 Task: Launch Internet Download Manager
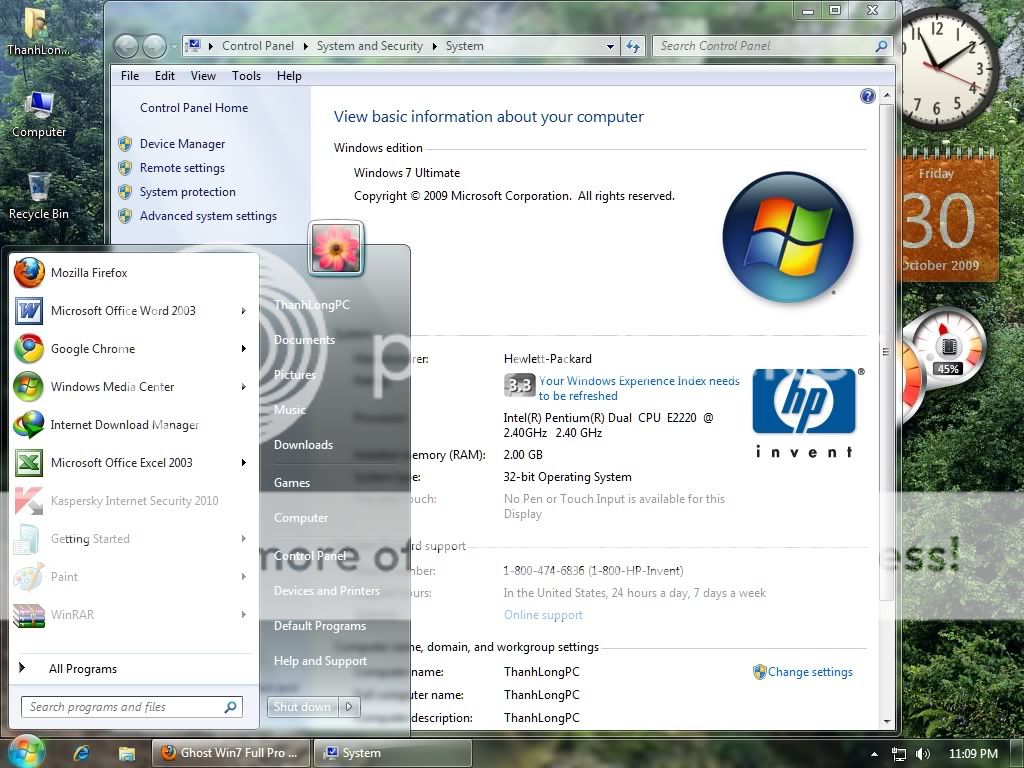point(124,425)
